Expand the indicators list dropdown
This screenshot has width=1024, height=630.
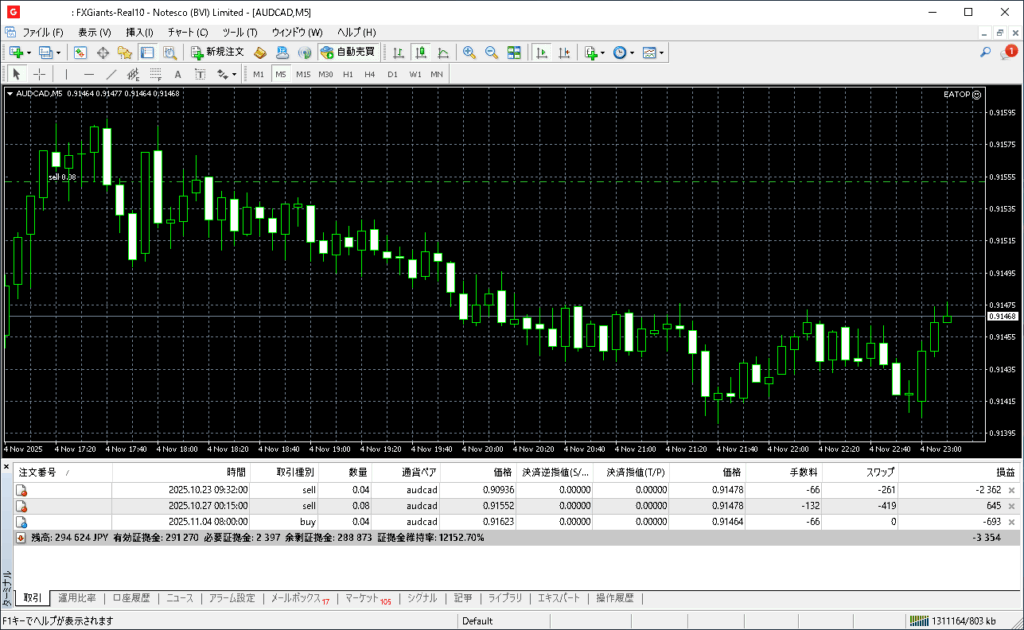click(603, 52)
